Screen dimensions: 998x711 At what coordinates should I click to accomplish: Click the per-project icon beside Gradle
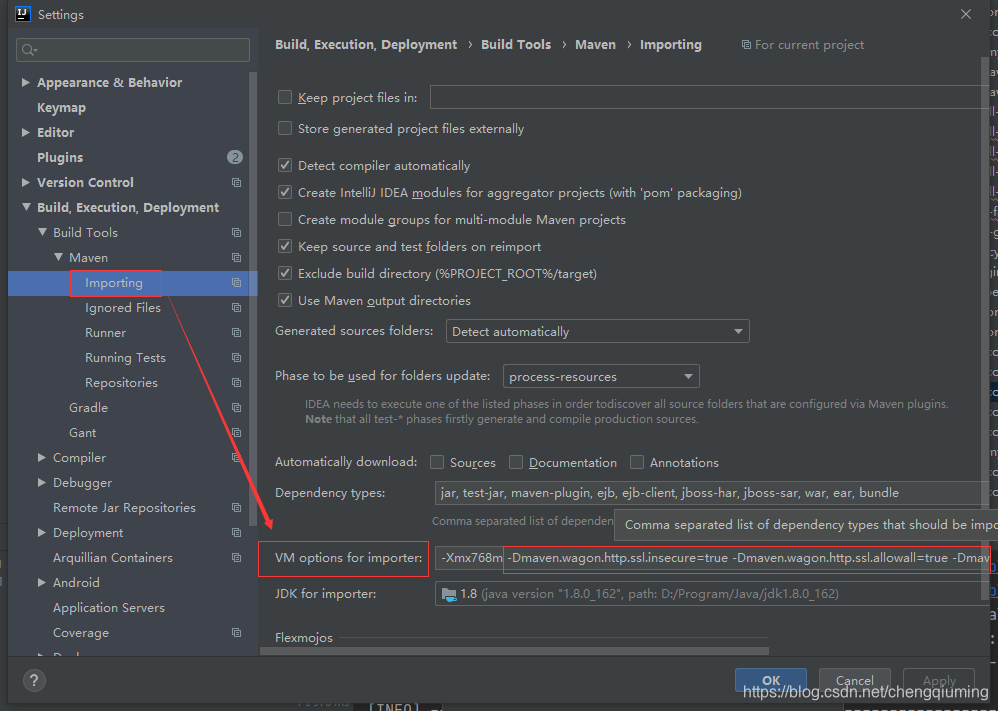(x=236, y=407)
